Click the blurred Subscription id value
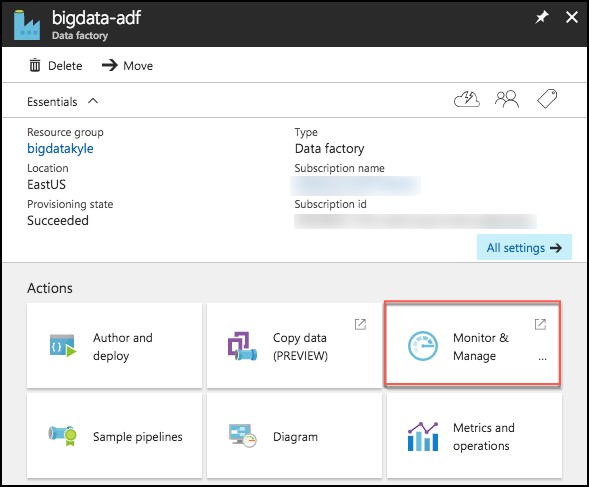 pos(415,221)
